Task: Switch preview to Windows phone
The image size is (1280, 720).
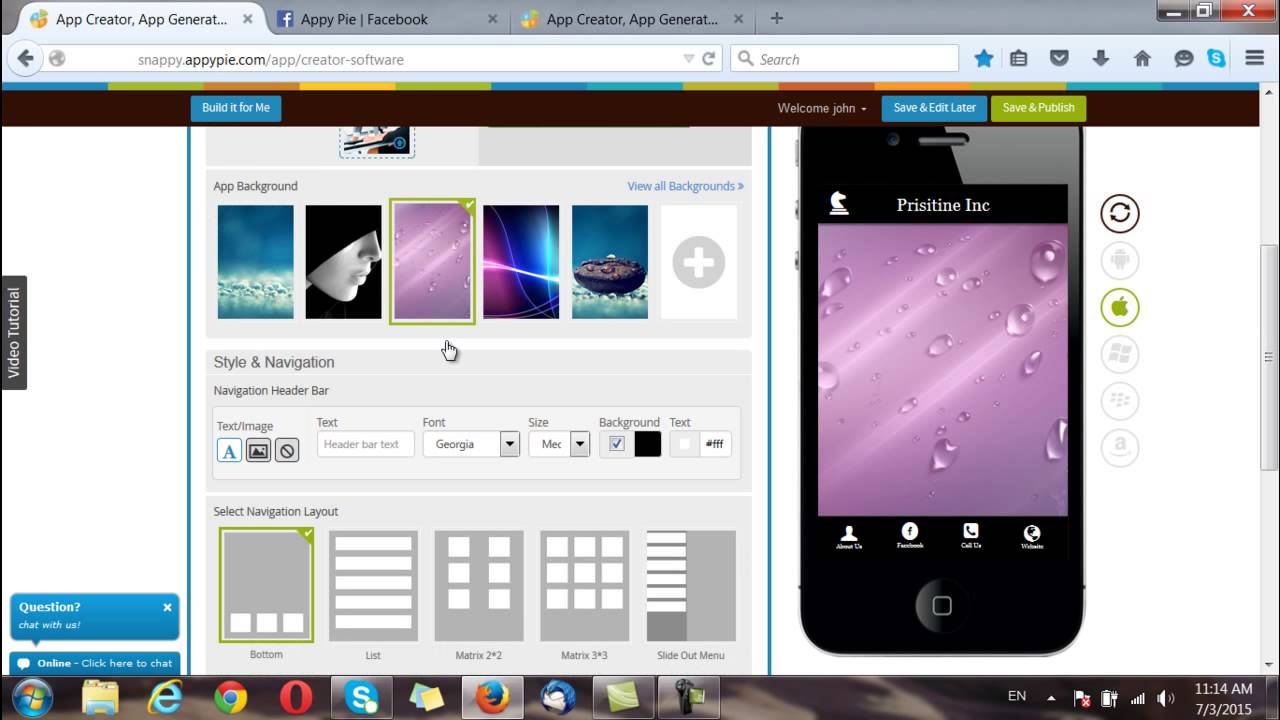Action: (1120, 354)
